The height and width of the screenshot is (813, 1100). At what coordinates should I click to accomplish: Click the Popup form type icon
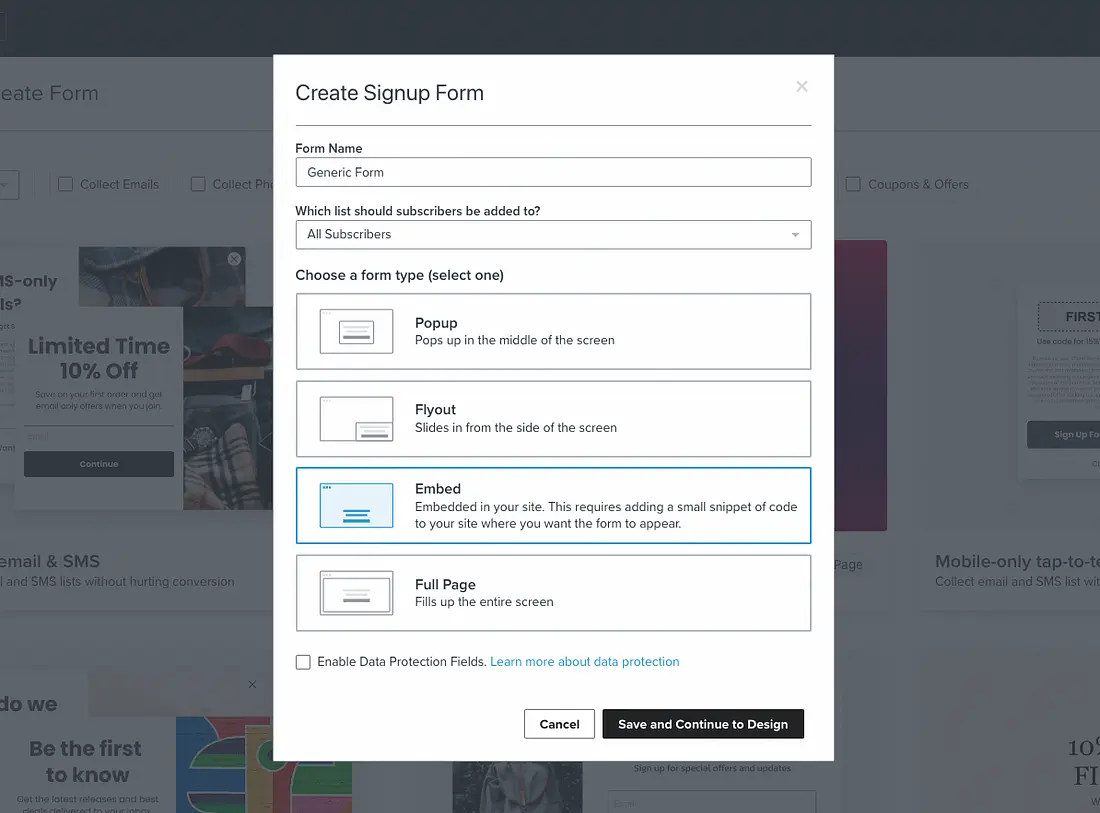tap(356, 331)
